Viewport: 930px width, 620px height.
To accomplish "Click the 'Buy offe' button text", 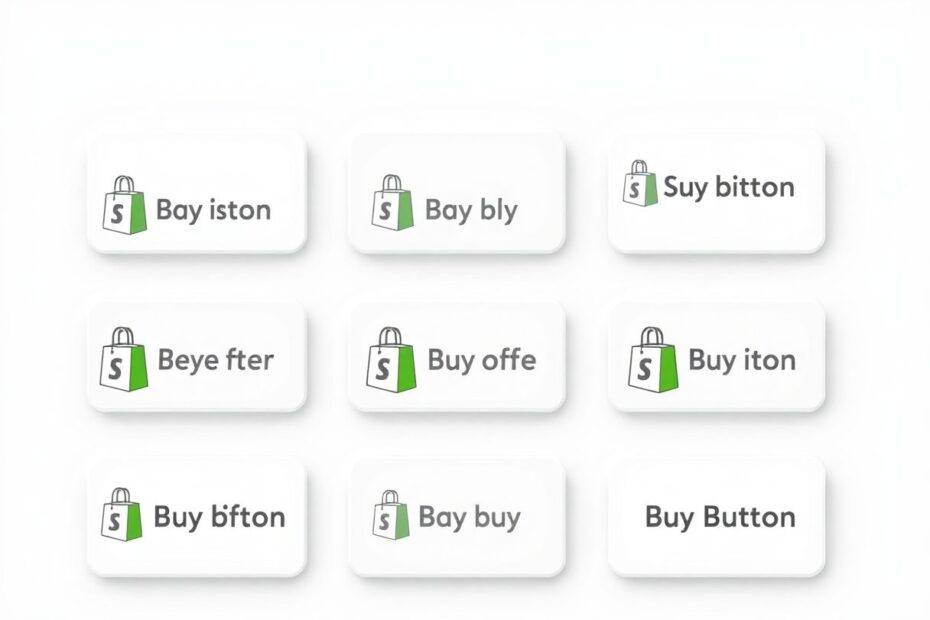I will 482,361.
